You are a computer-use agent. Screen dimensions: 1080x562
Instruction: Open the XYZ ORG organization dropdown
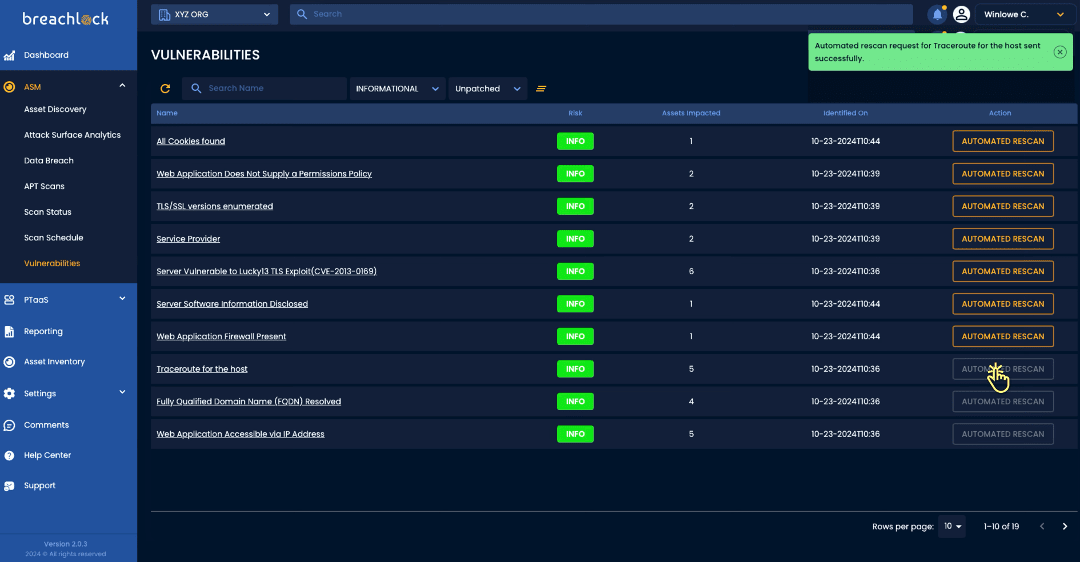[x=214, y=14]
